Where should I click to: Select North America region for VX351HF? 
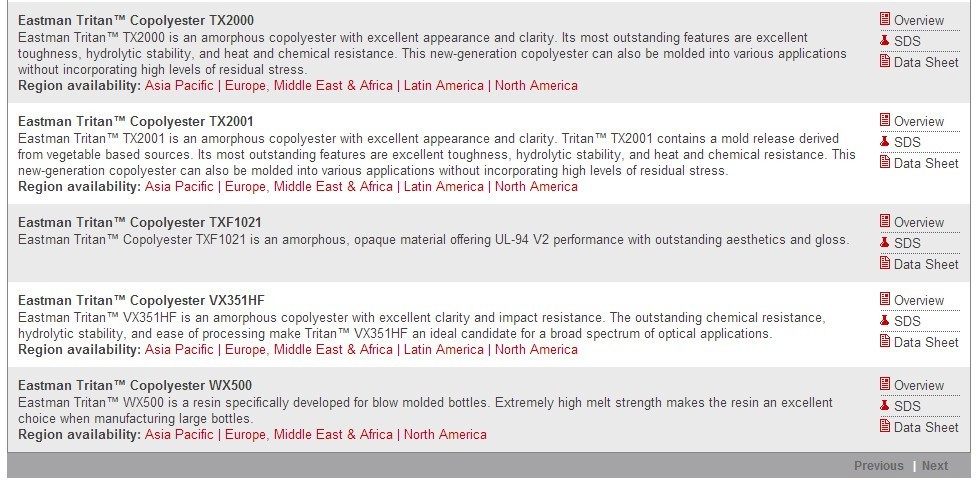coord(536,349)
